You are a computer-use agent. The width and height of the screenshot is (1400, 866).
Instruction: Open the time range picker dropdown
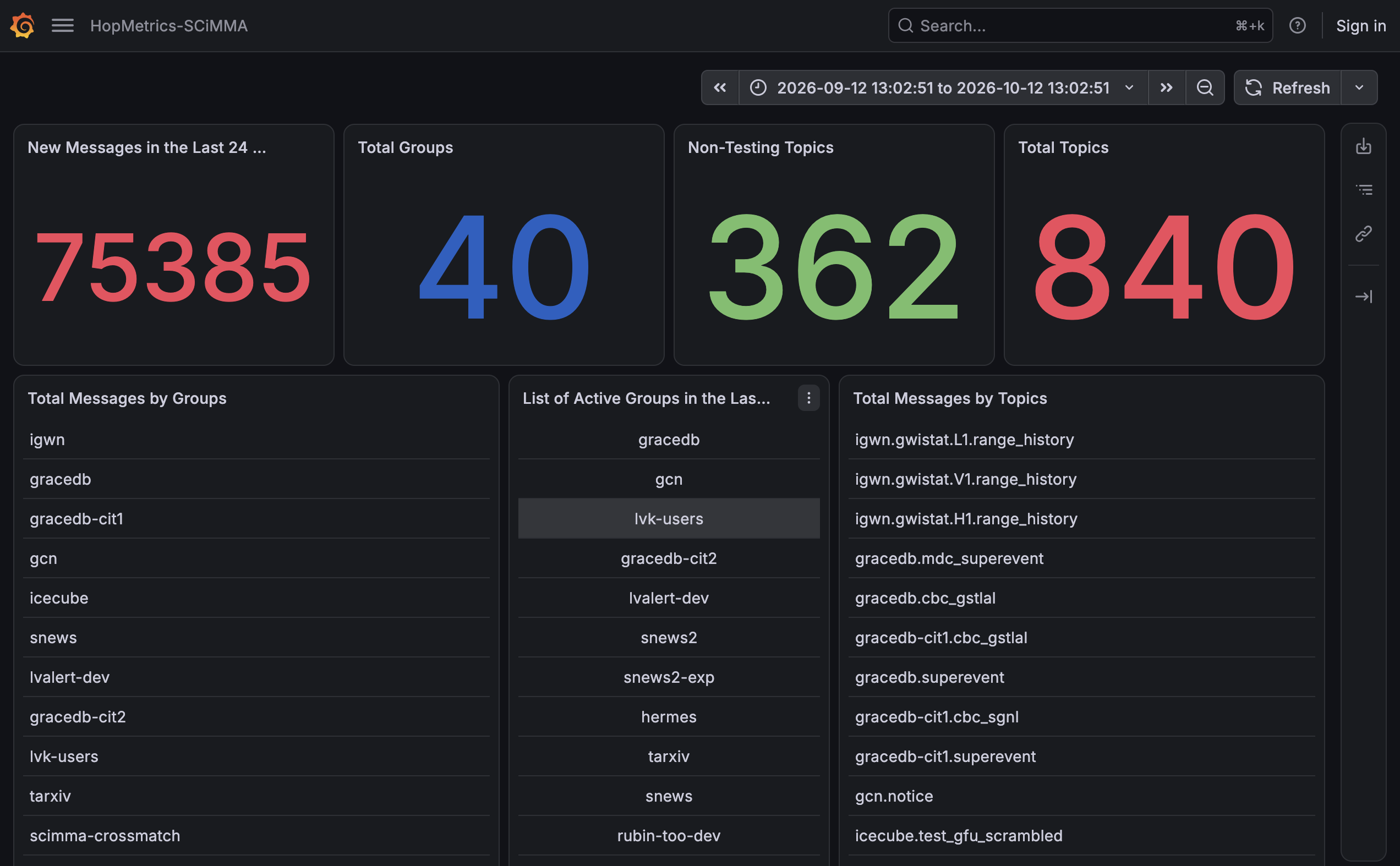coord(943,87)
